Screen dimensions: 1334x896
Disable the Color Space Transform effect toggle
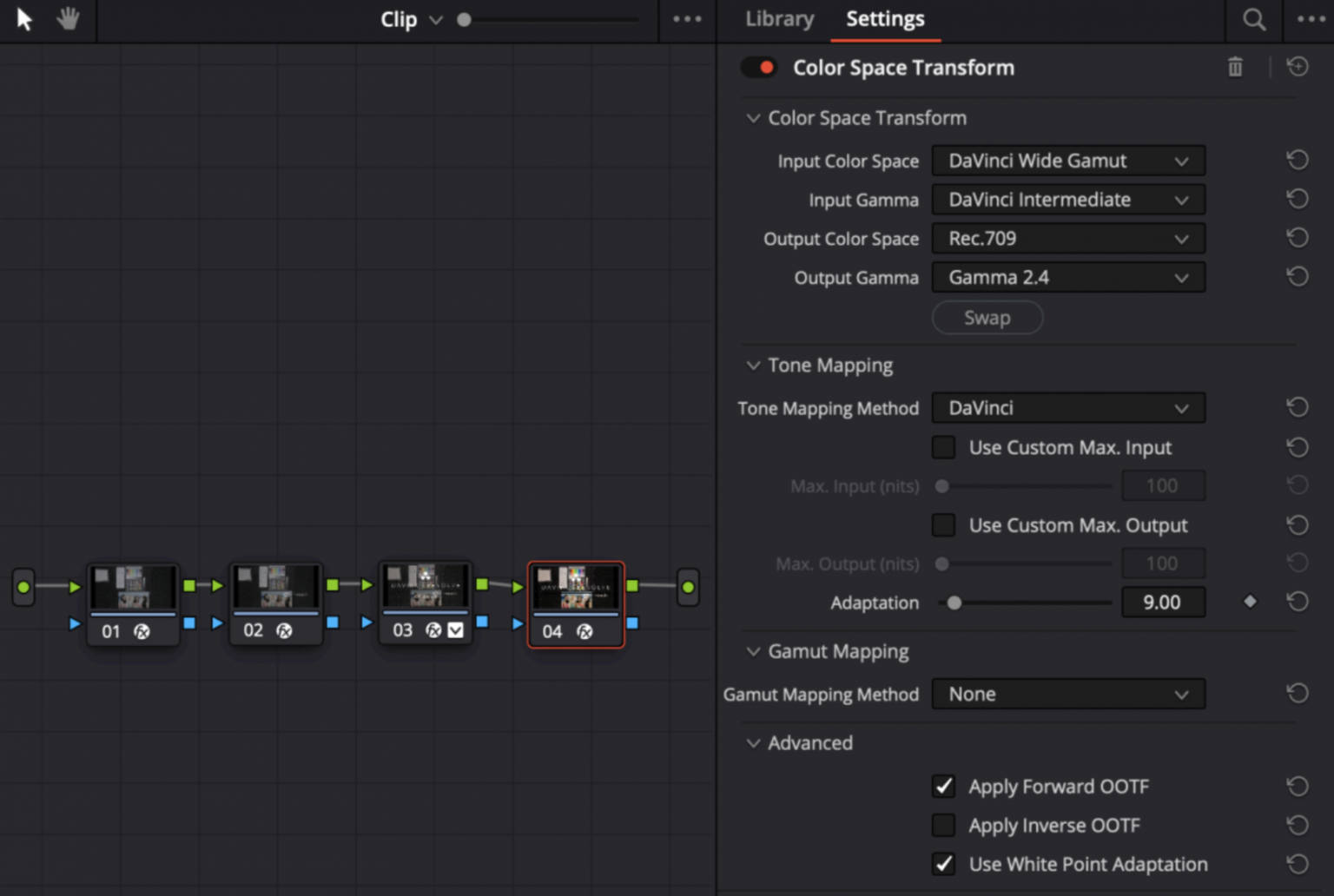coord(759,68)
